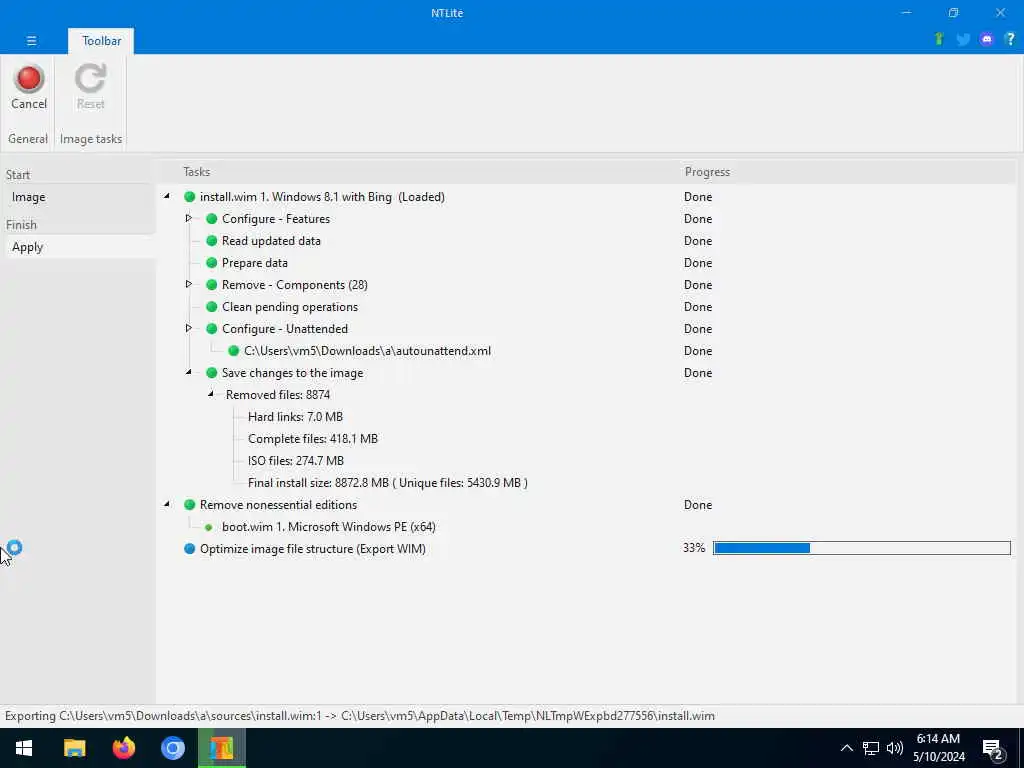1024x768 pixels.
Task: Collapse install.wim Windows 8.1 tree node
Action: click(167, 196)
